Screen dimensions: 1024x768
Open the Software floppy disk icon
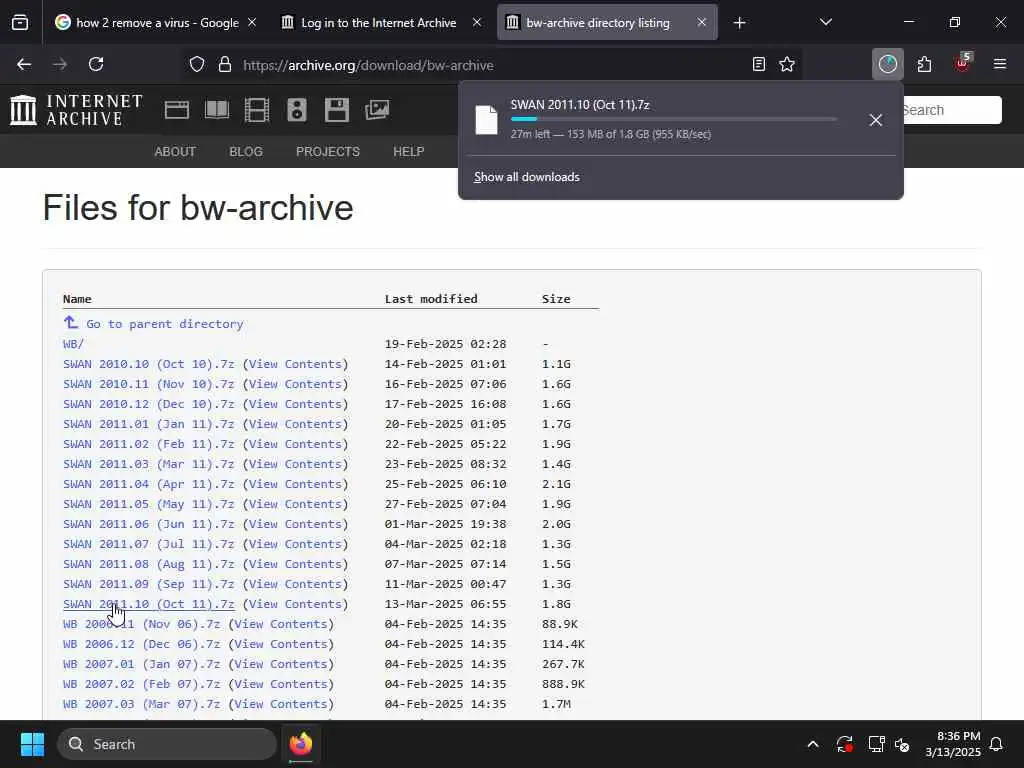point(337,110)
